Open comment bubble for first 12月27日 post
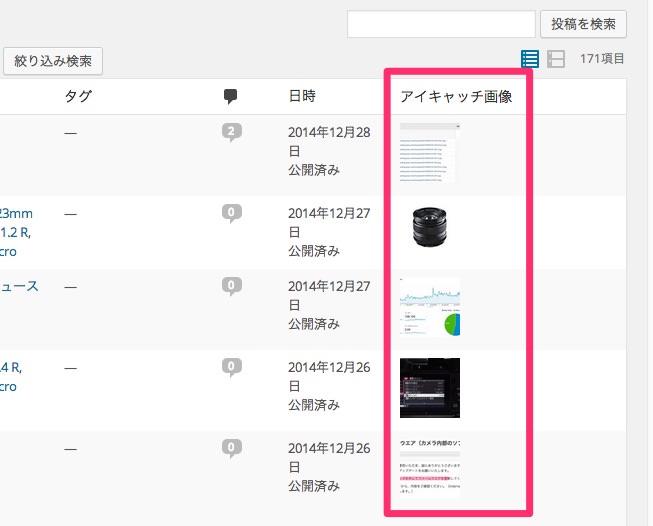The image size is (653, 526). point(232,213)
